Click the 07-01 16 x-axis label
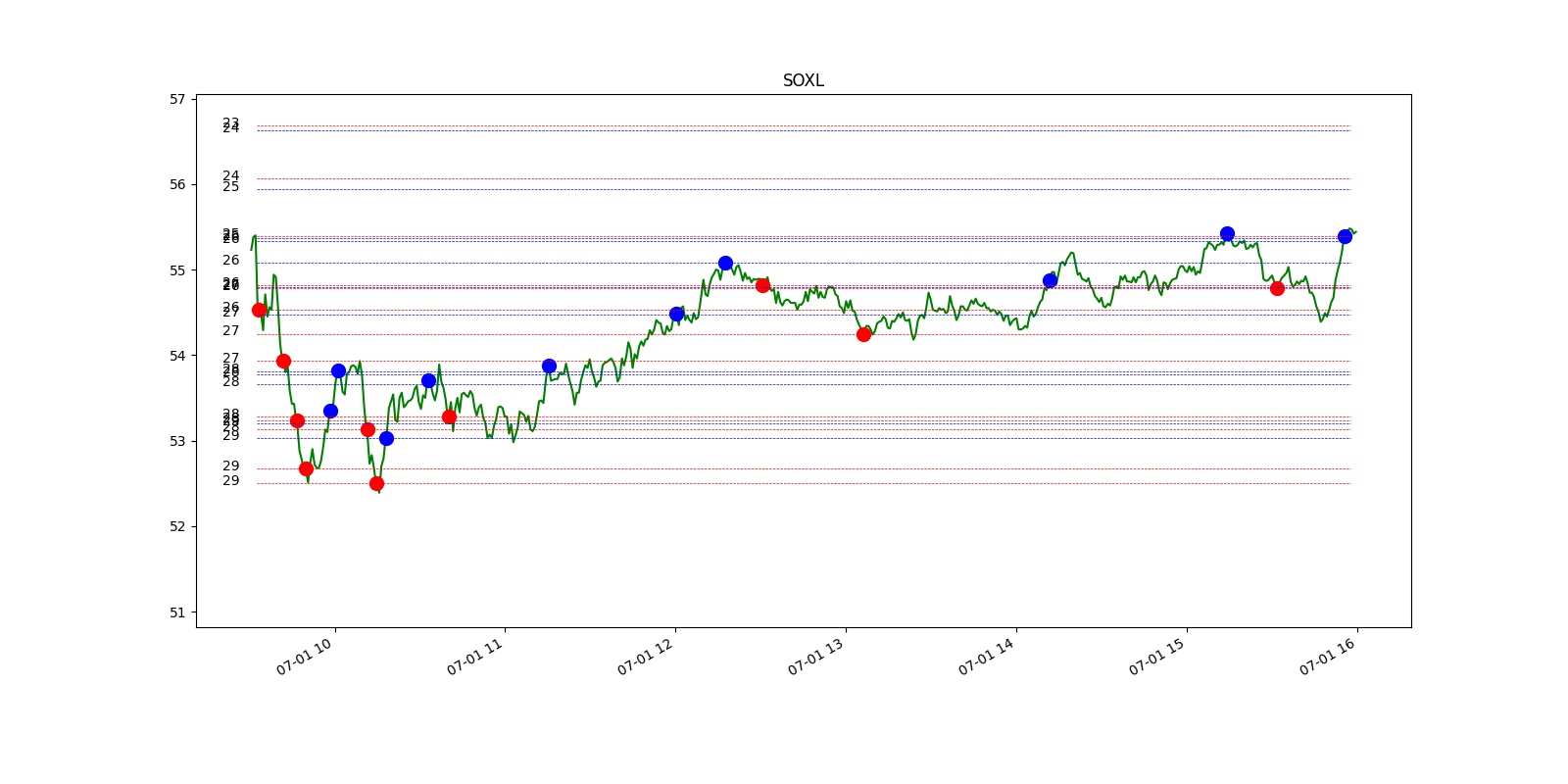1568x784 pixels. click(x=1327, y=657)
